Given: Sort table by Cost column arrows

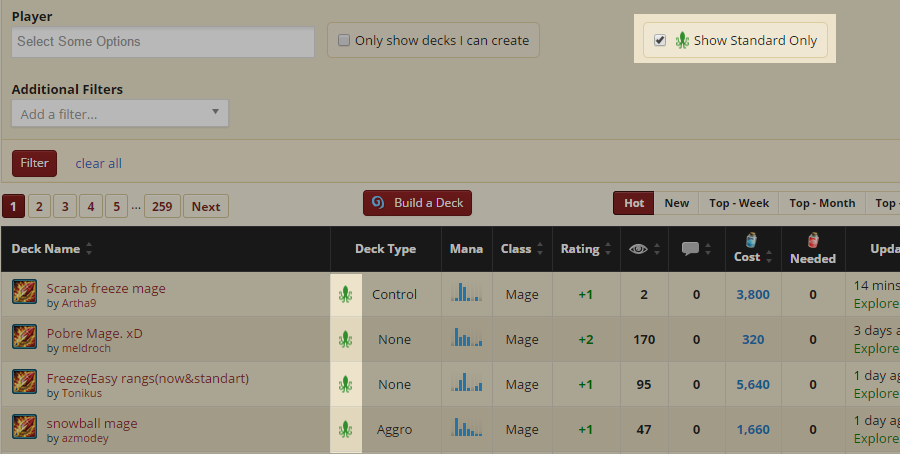Looking at the screenshot, I should (769, 257).
